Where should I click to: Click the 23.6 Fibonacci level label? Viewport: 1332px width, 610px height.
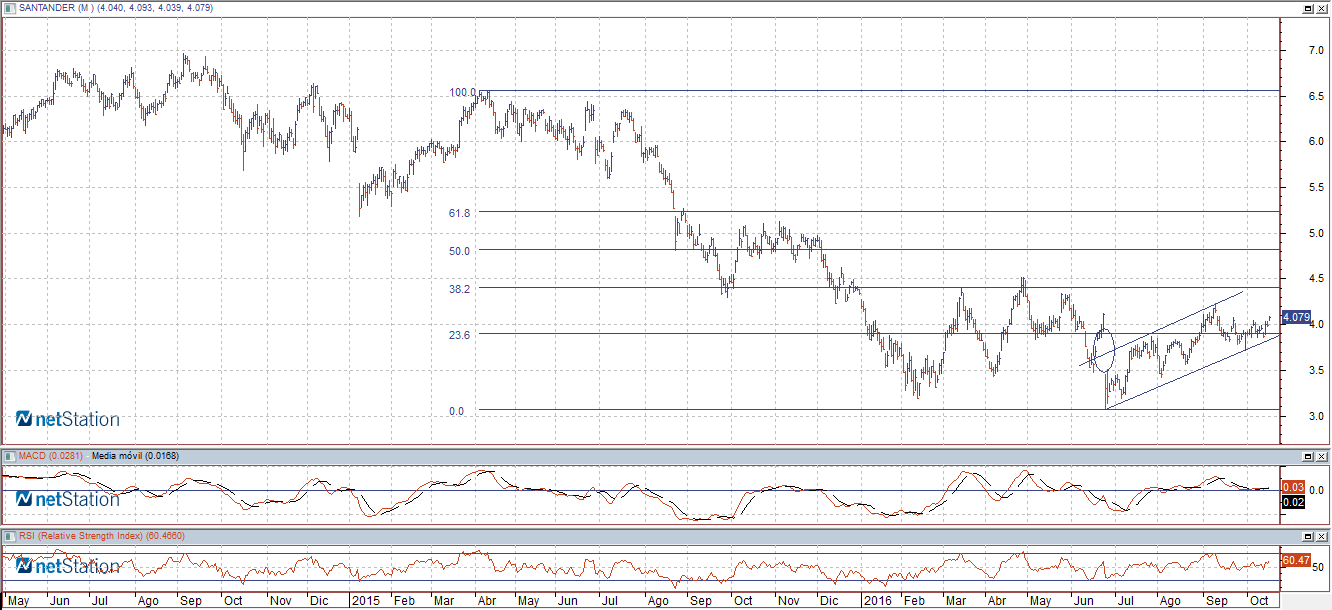point(460,335)
